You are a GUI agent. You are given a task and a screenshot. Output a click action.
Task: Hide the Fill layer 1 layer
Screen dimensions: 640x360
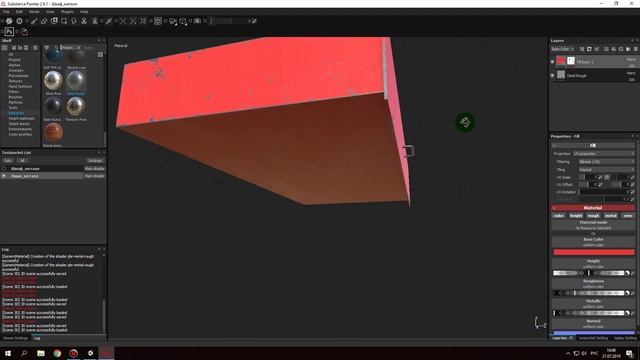(x=553, y=62)
